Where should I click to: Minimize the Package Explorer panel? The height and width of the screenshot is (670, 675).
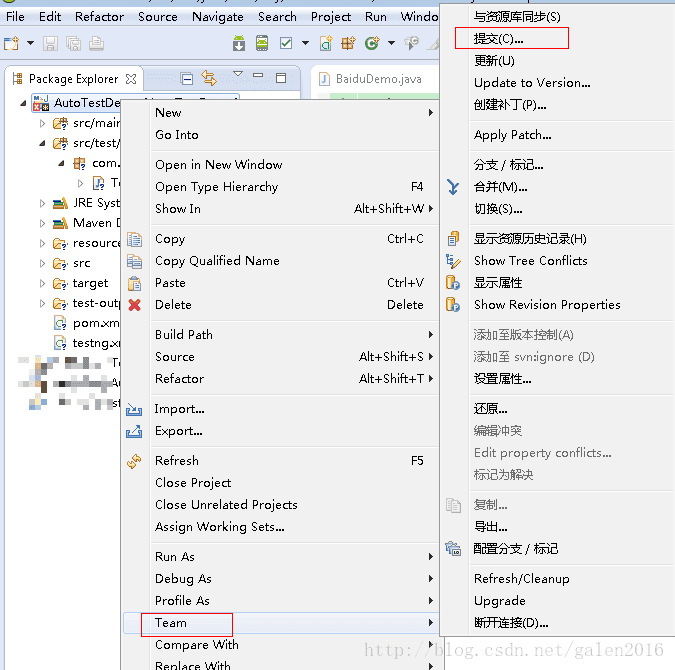(258, 75)
